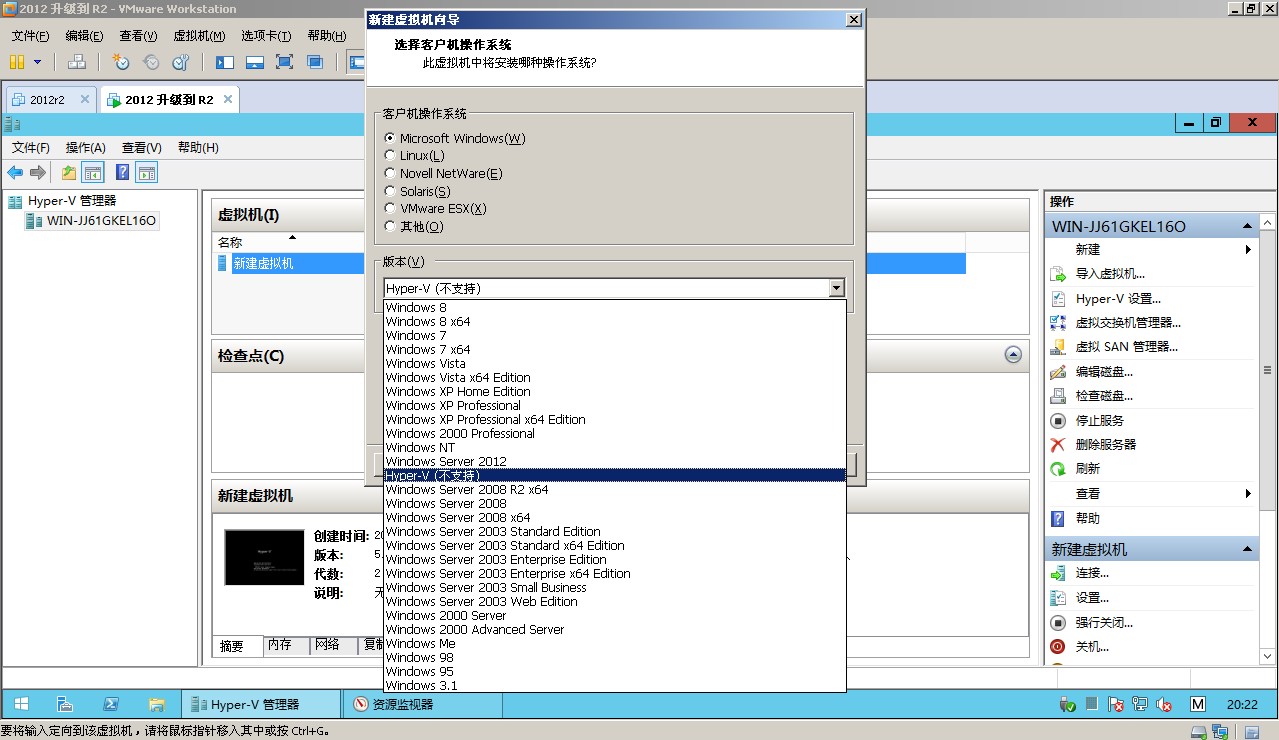Choose Windows Server 2008 R2 x64 in list
The width and height of the screenshot is (1279, 740).
tap(615, 489)
